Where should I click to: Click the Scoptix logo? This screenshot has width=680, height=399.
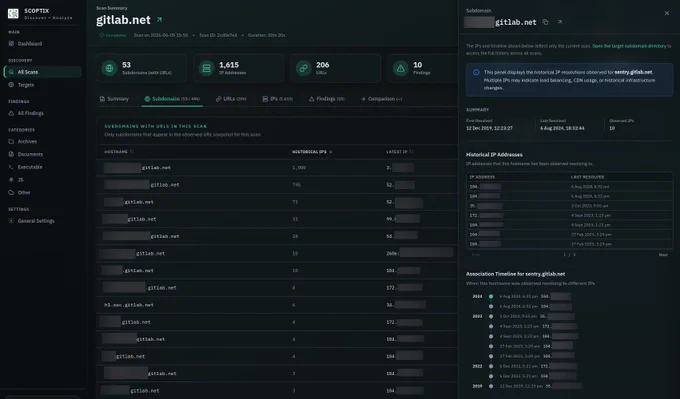point(13,13)
